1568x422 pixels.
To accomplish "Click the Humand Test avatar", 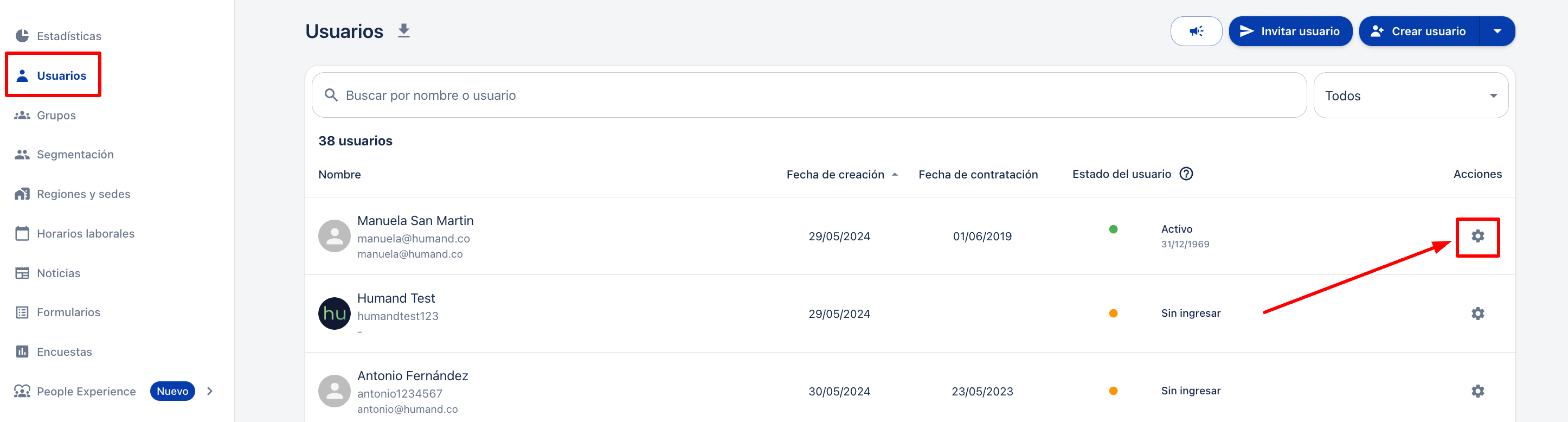I will (334, 314).
